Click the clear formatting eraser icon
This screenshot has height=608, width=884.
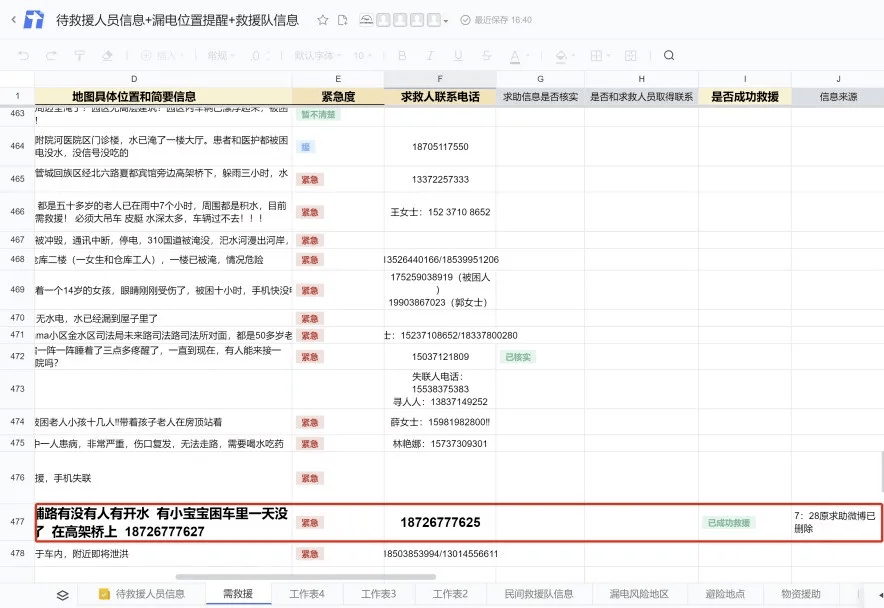click(107, 55)
